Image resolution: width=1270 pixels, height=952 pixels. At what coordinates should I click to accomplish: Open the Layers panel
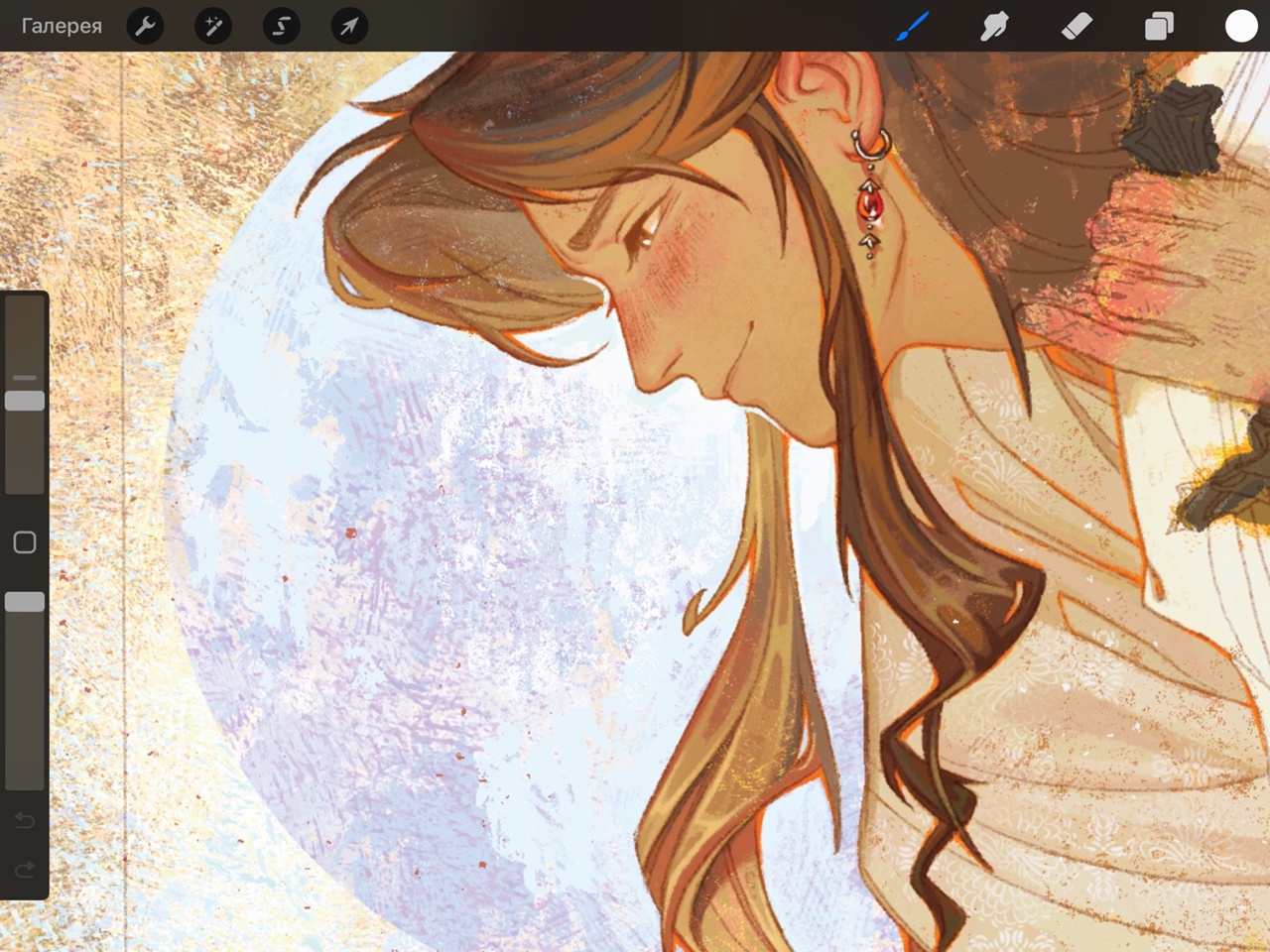pyautogui.click(x=1159, y=26)
